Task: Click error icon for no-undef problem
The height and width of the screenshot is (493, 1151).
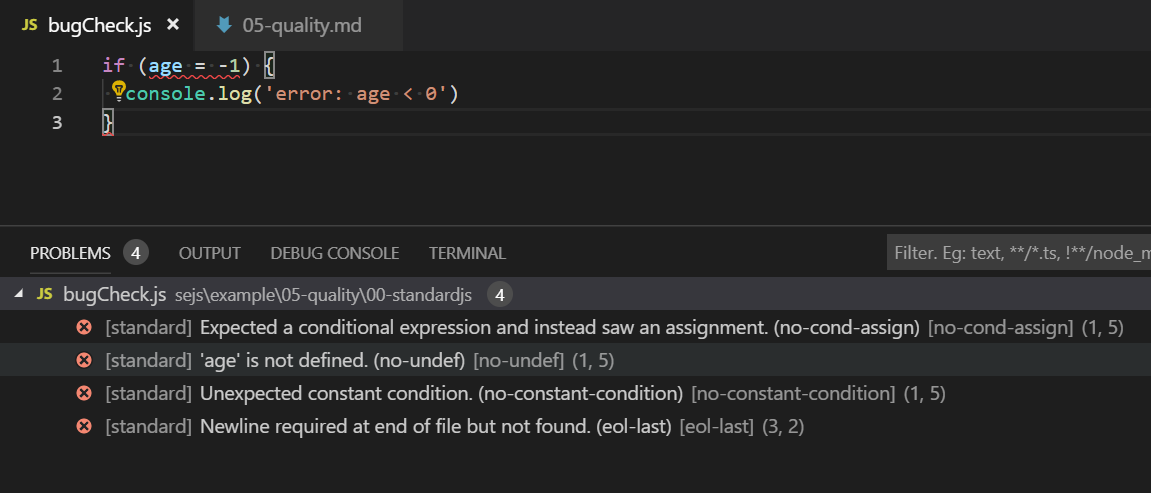Action: (85, 360)
